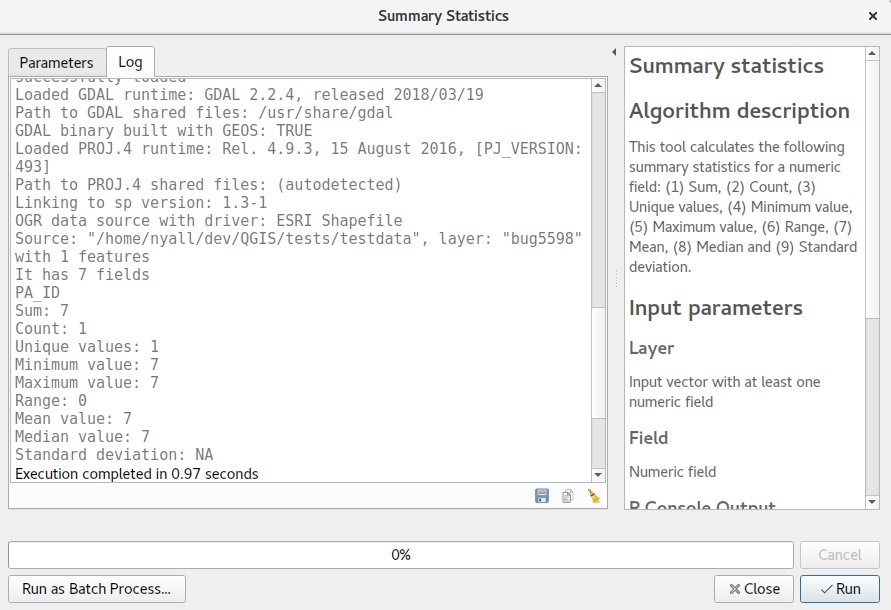Click 'Input parameters' help heading

click(716, 308)
